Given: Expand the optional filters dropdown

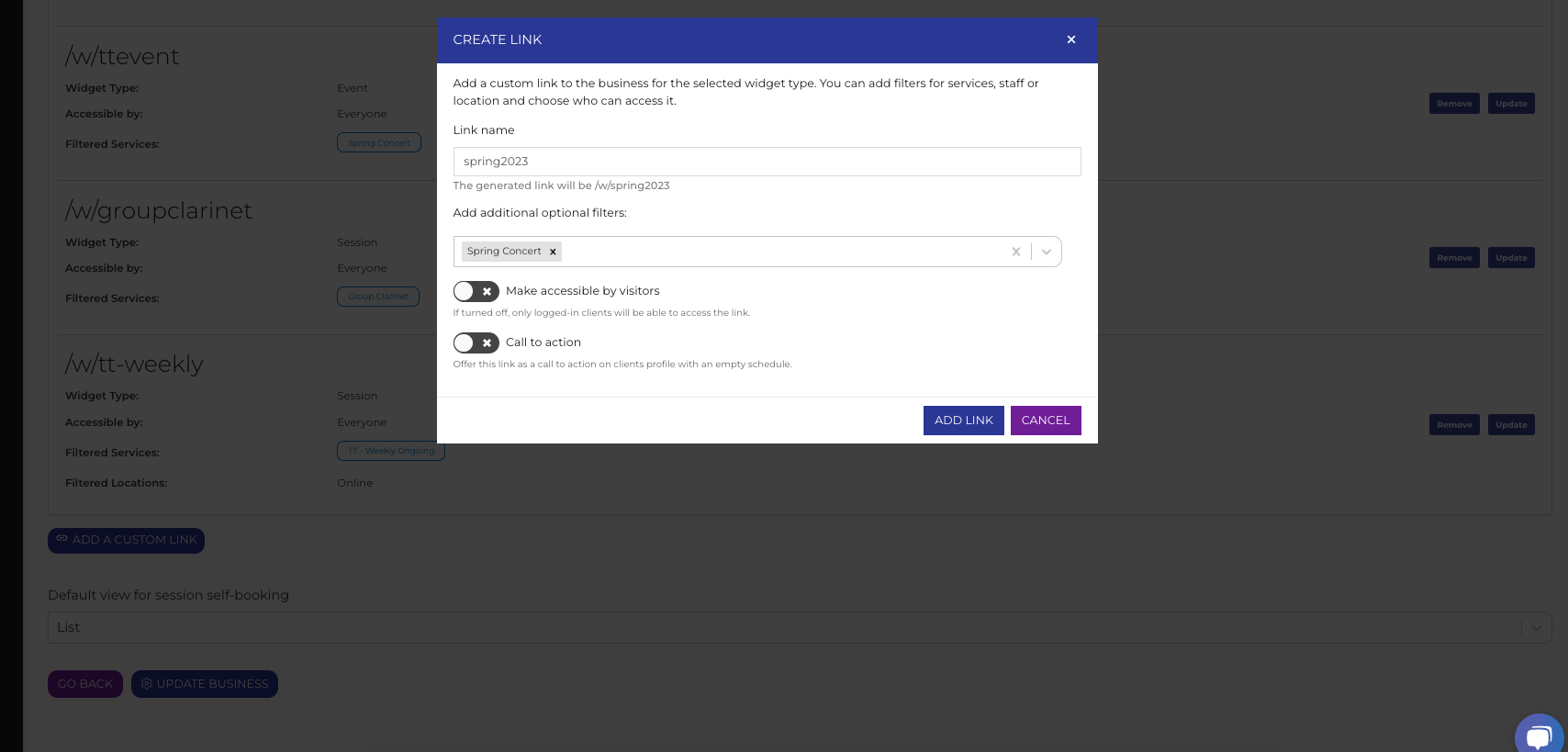Looking at the screenshot, I should pyautogui.click(x=1046, y=252).
